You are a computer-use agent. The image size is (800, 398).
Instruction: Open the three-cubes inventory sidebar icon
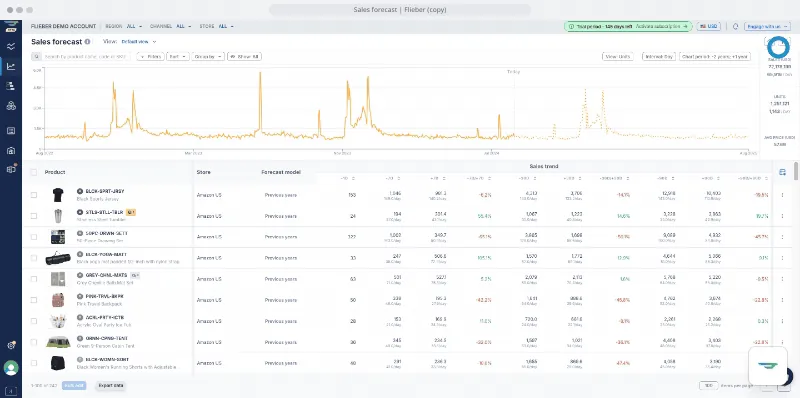11,106
